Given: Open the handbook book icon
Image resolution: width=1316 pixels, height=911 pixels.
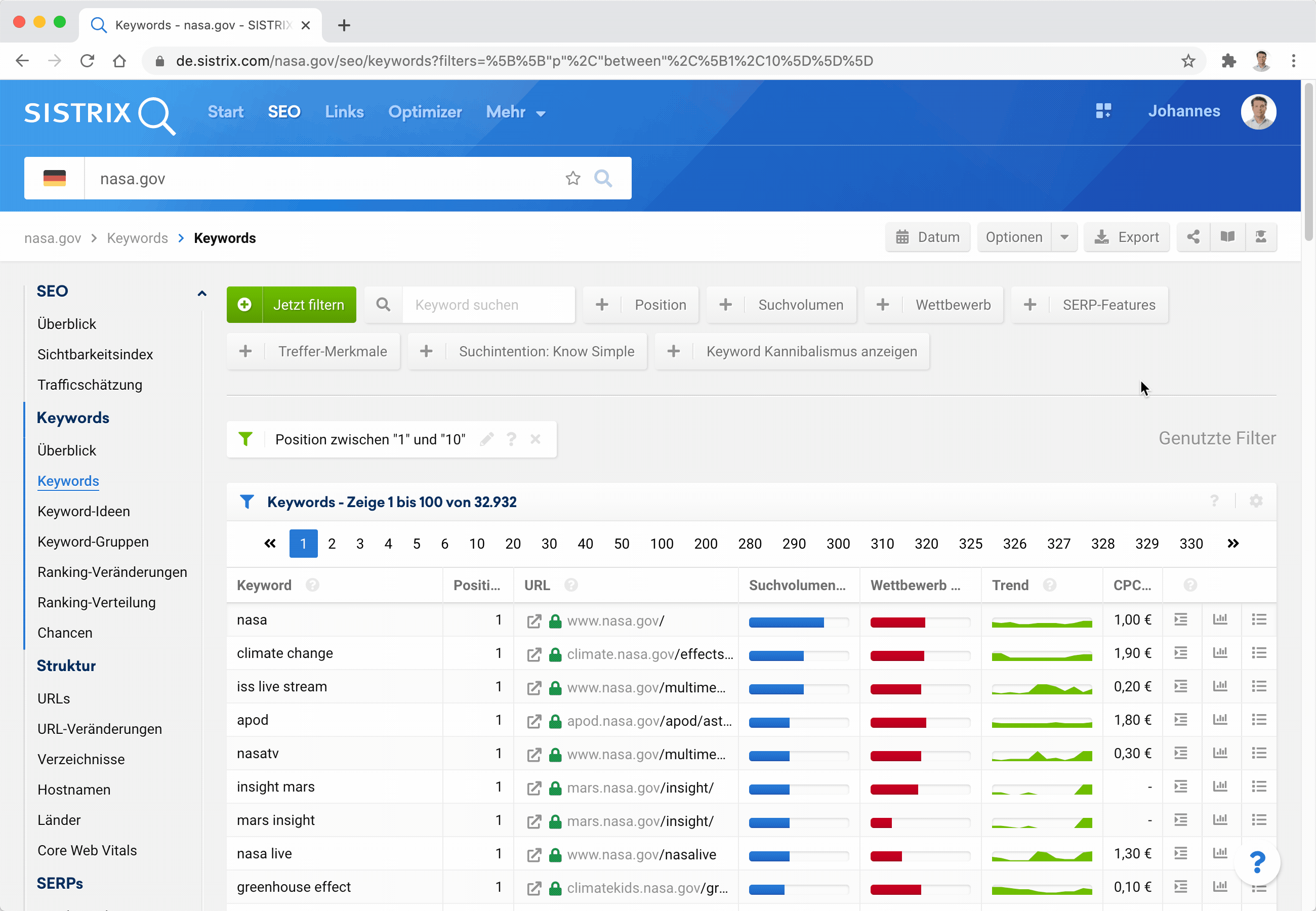Looking at the screenshot, I should pos(1227,237).
